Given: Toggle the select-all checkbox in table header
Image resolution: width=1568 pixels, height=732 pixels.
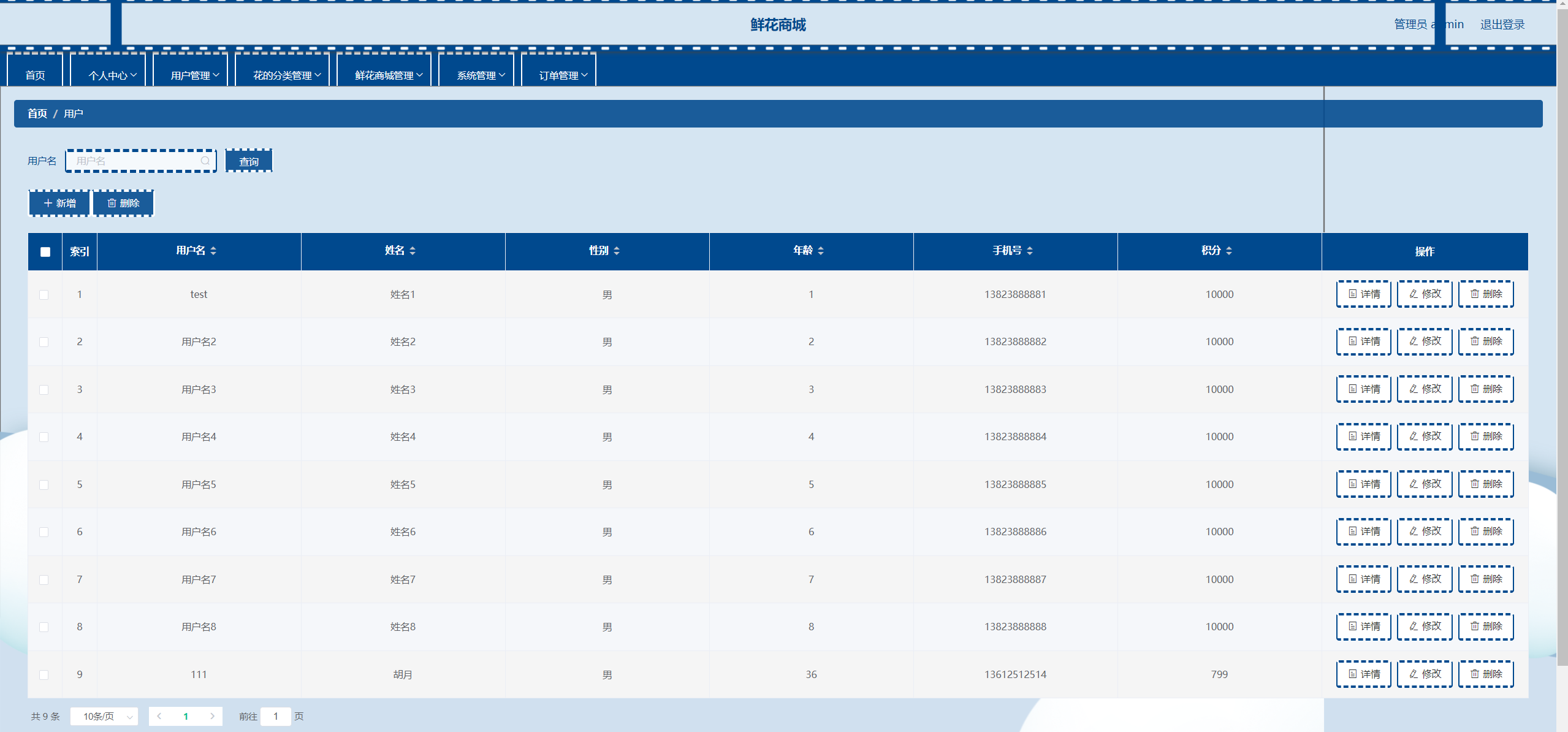Looking at the screenshot, I should coord(45,252).
